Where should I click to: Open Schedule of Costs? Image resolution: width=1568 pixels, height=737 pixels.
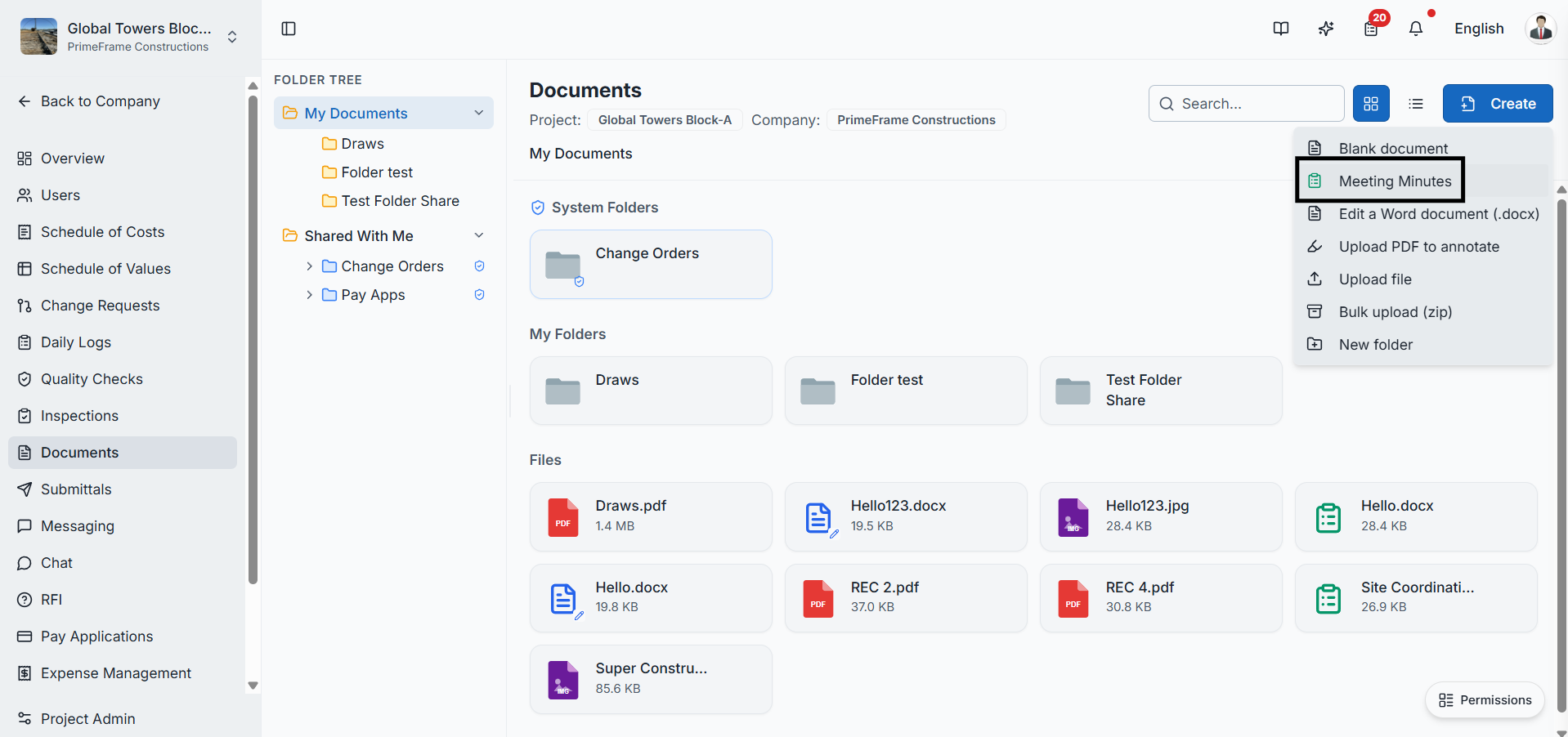pyautogui.click(x=123, y=232)
